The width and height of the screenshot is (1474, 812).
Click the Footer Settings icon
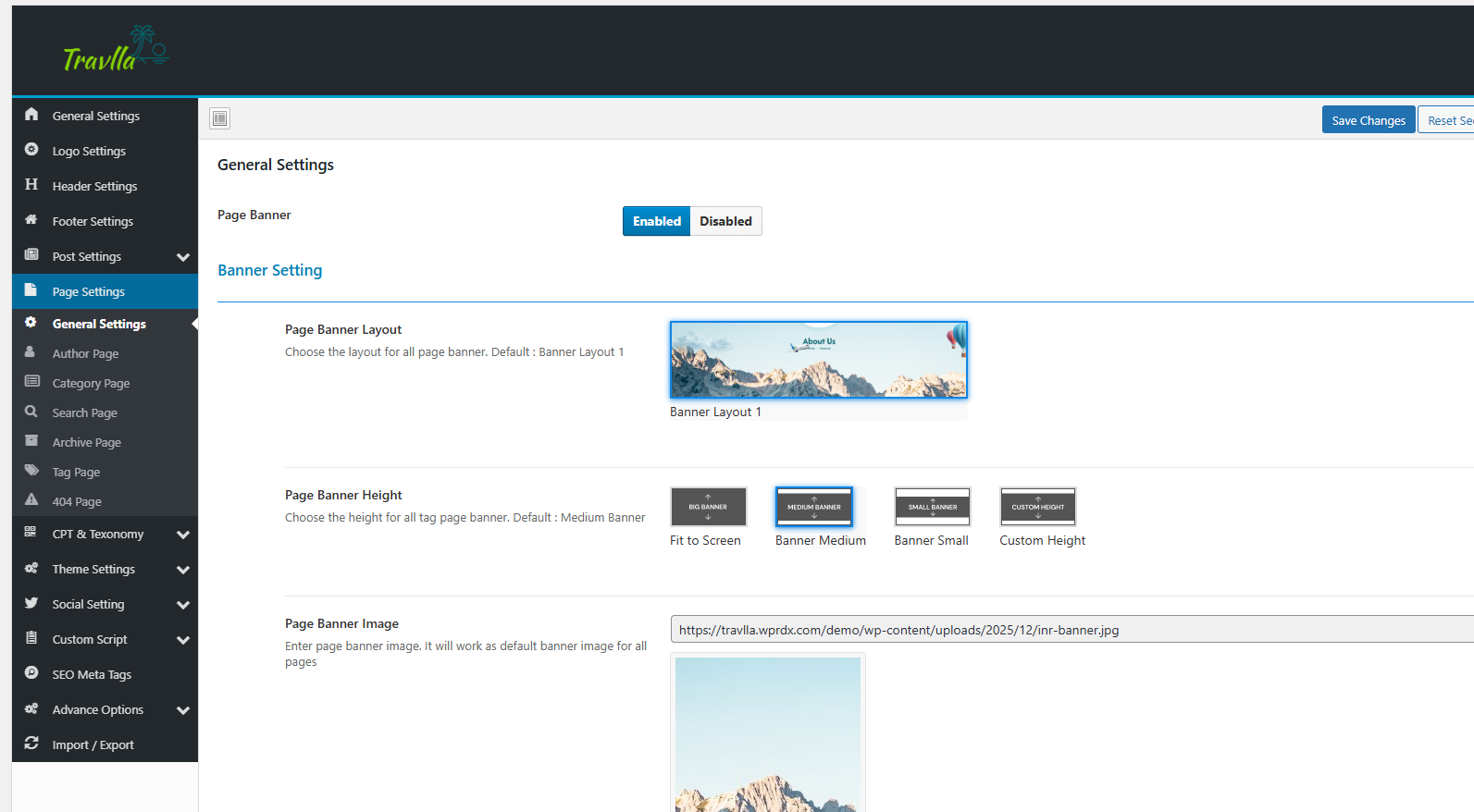pyautogui.click(x=31, y=220)
